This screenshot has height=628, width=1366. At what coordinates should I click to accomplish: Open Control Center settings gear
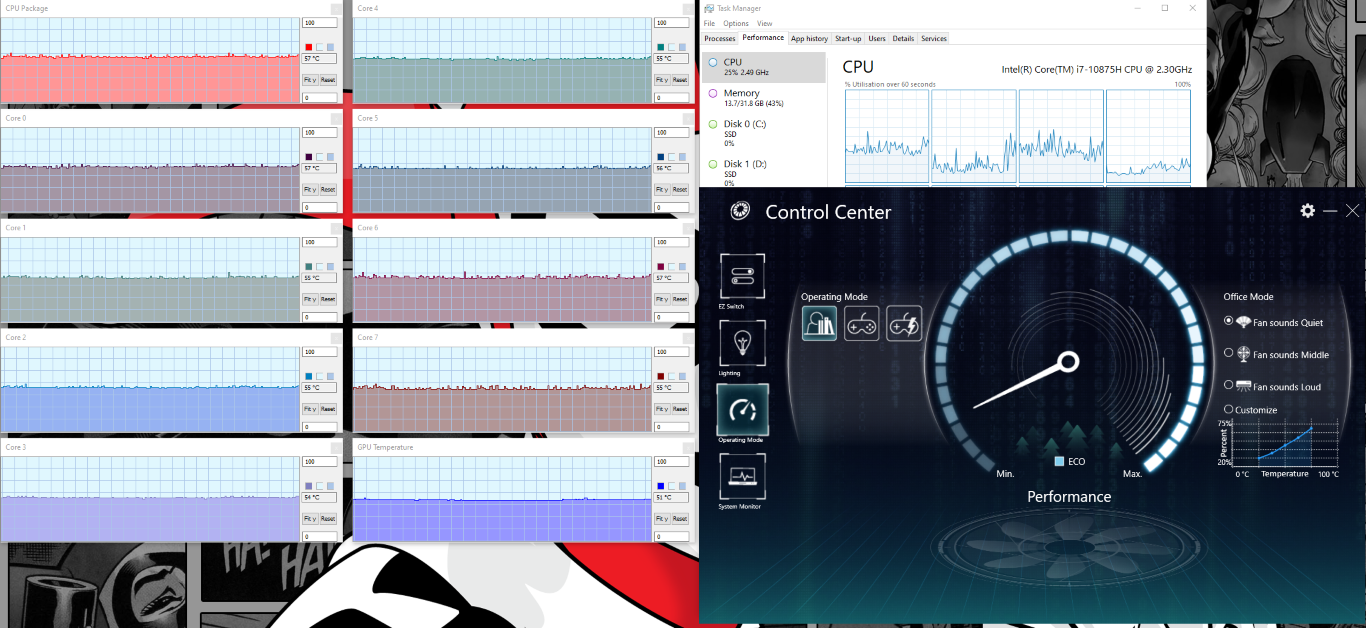point(1307,211)
